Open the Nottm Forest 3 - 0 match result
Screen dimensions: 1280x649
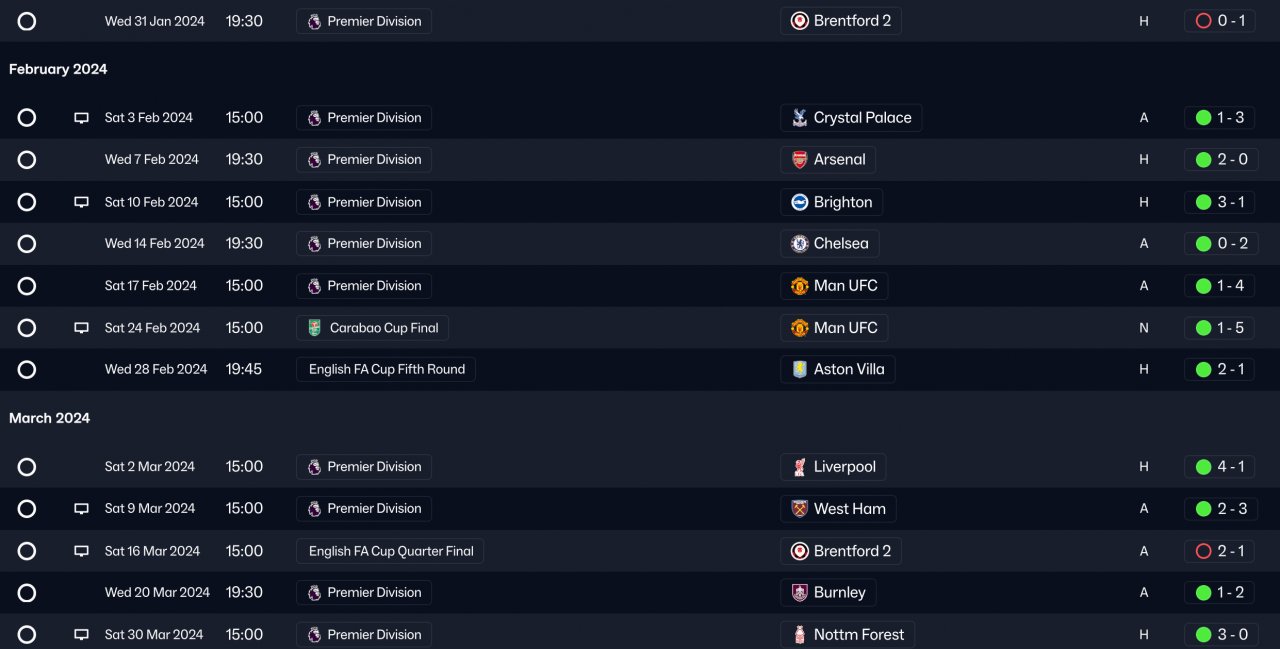1221,635
